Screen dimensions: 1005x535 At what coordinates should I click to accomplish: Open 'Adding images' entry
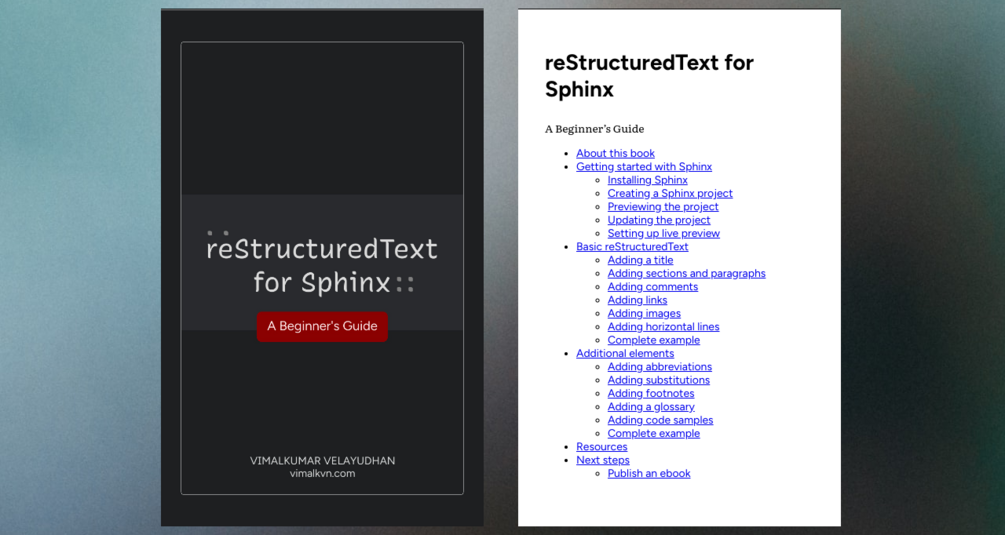(x=644, y=313)
